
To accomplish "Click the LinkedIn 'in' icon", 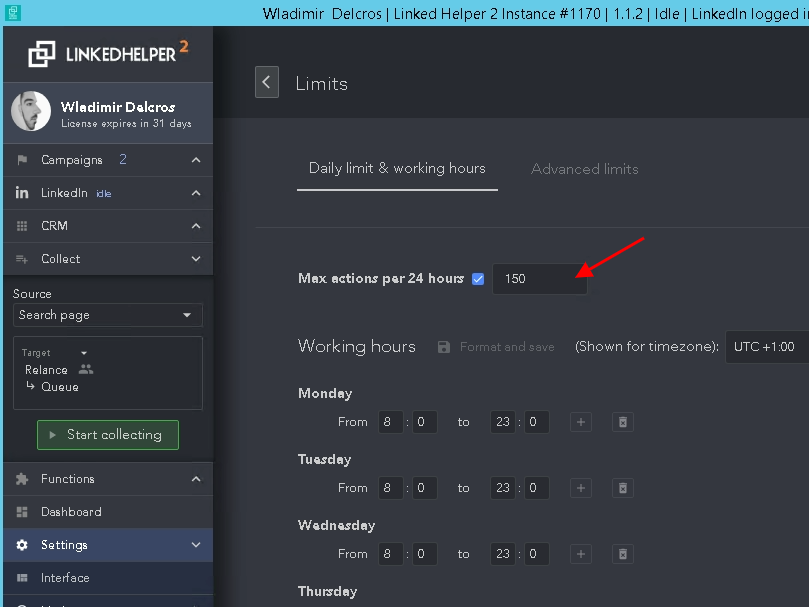I will click(22, 193).
